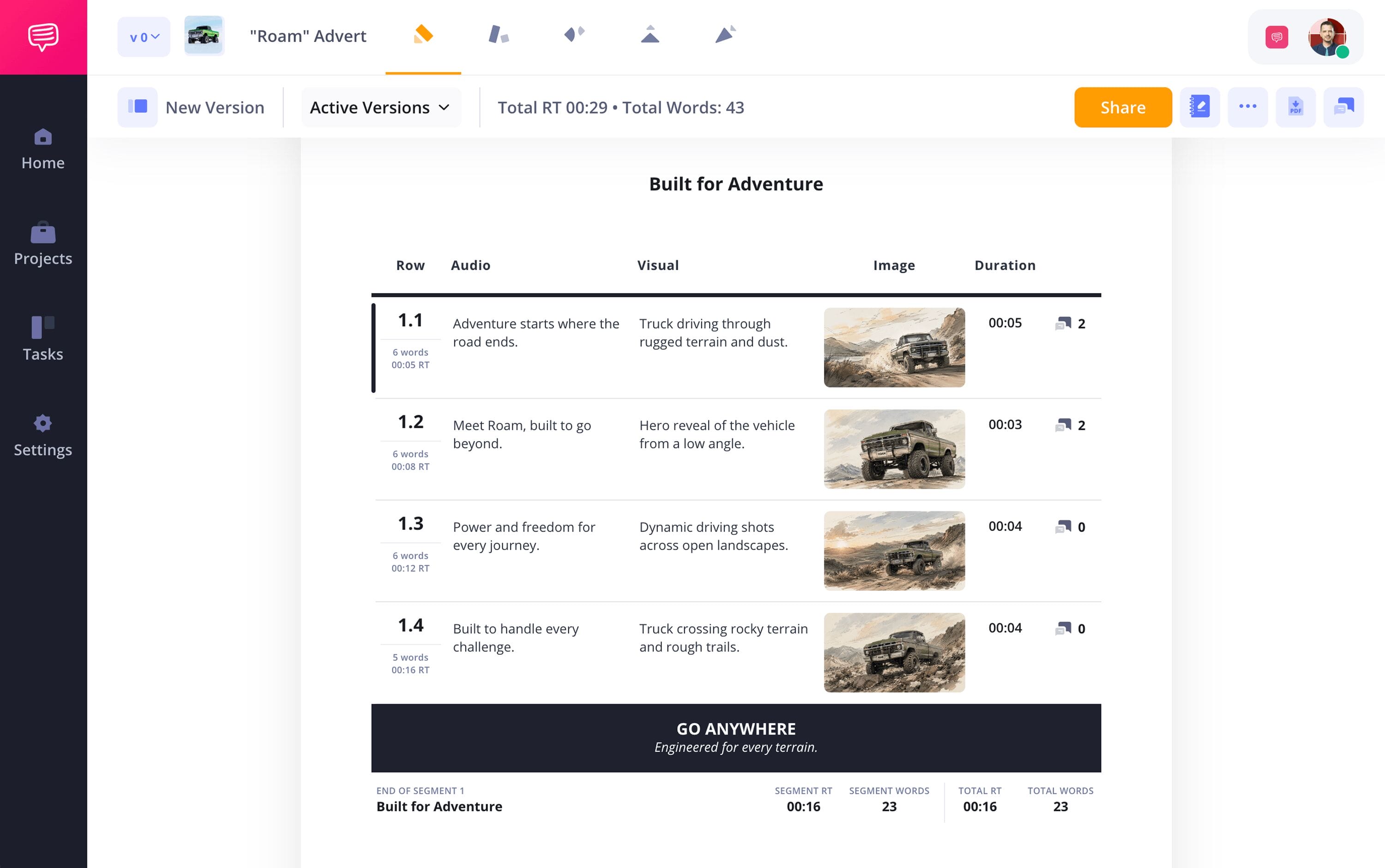Click the orange Share button
This screenshot has height=868, width=1385.
pos(1123,108)
